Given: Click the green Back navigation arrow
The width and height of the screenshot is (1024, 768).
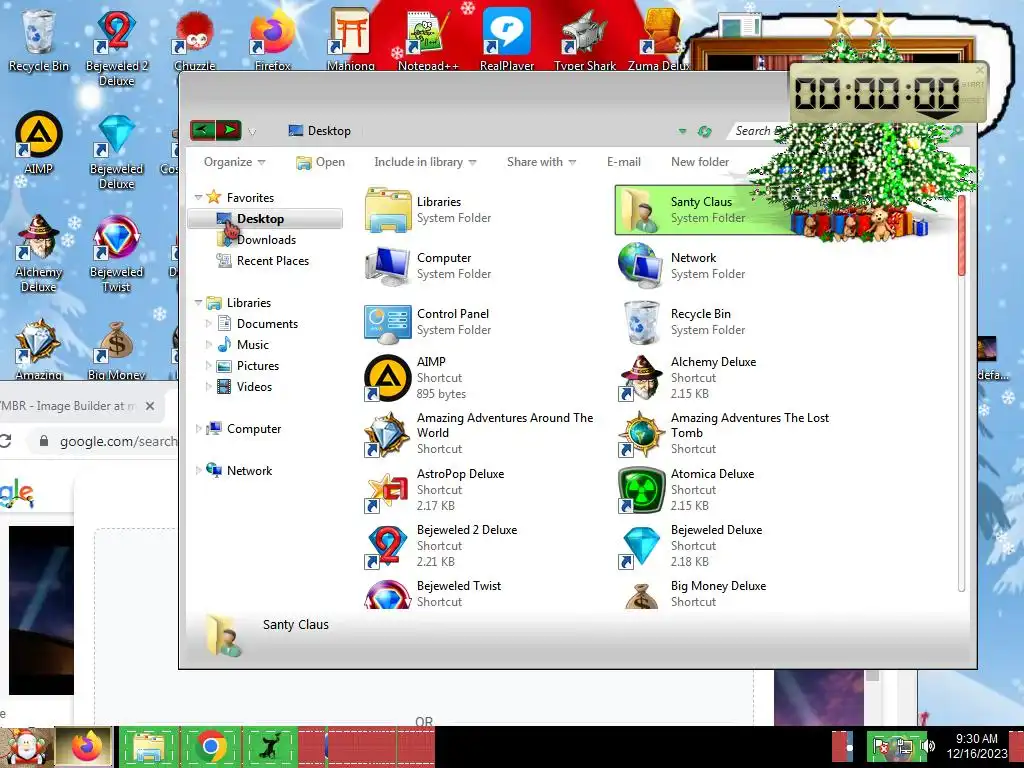Looking at the screenshot, I should [202, 130].
